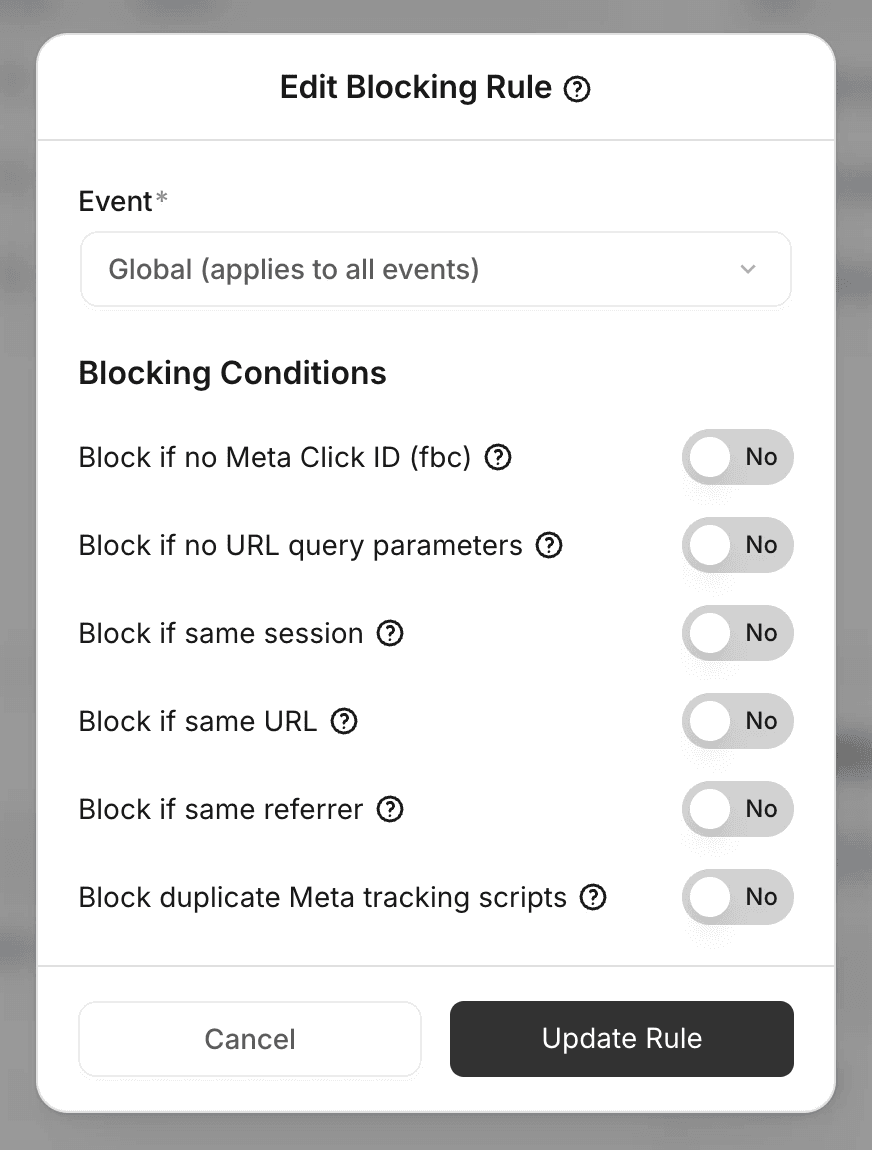Toggle Block if same session to Yes

[x=738, y=633]
